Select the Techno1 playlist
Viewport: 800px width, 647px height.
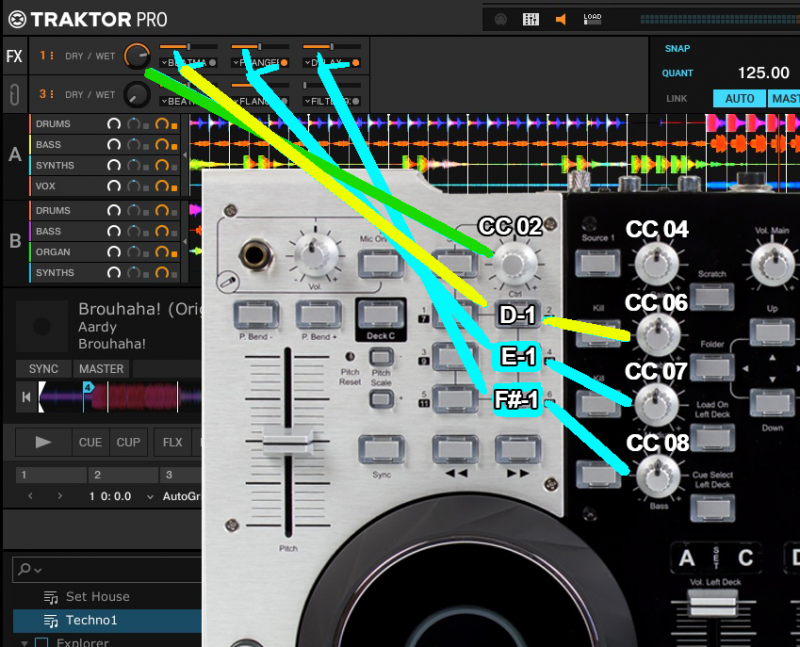point(91,620)
